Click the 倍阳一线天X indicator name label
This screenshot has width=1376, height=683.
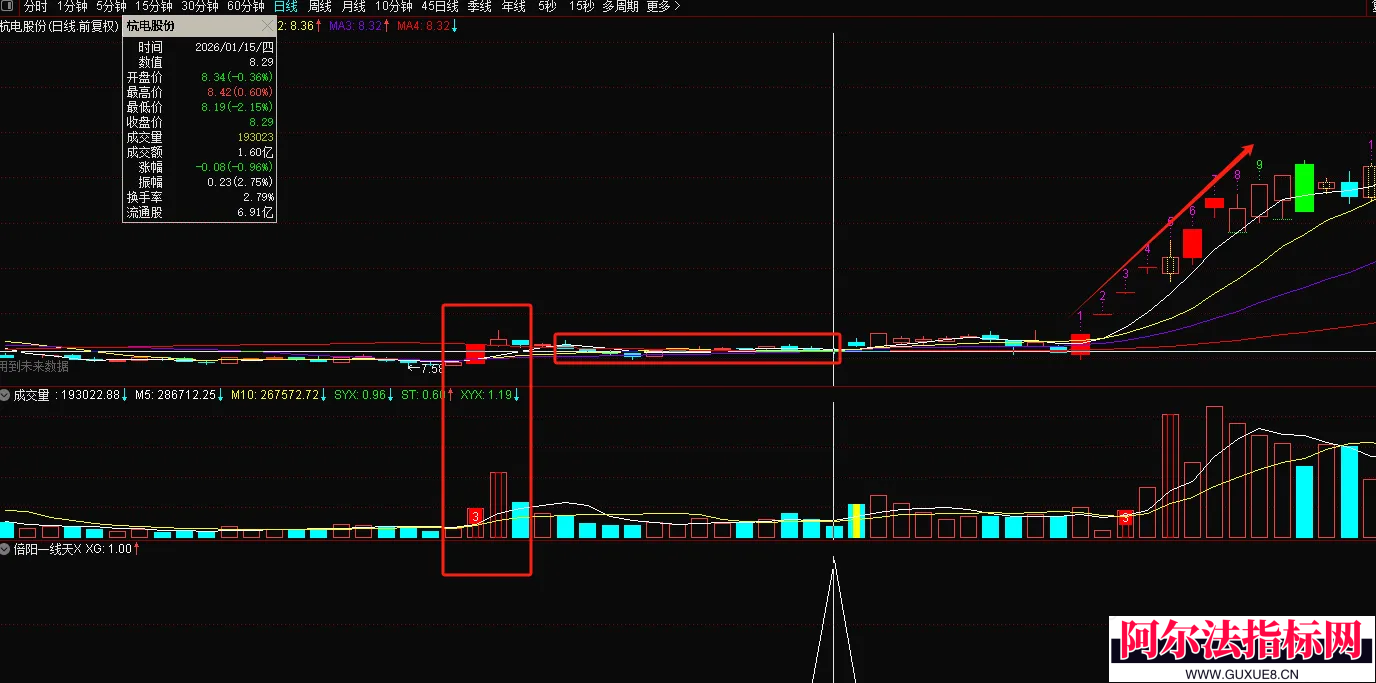tap(47, 549)
